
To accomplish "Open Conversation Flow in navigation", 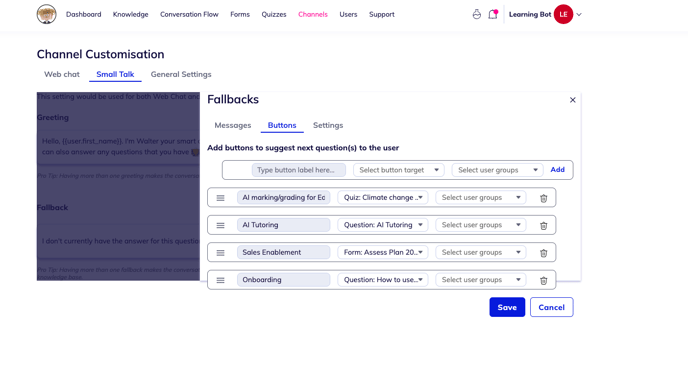I will tap(189, 14).
